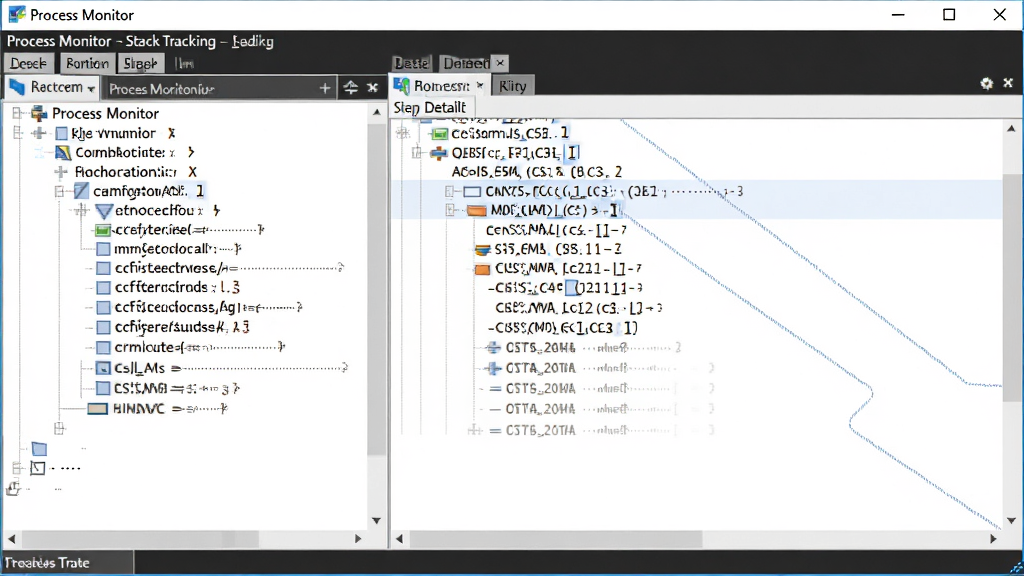
Task: Click the white box icon of CNN7S row
Action: coord(472,191)
